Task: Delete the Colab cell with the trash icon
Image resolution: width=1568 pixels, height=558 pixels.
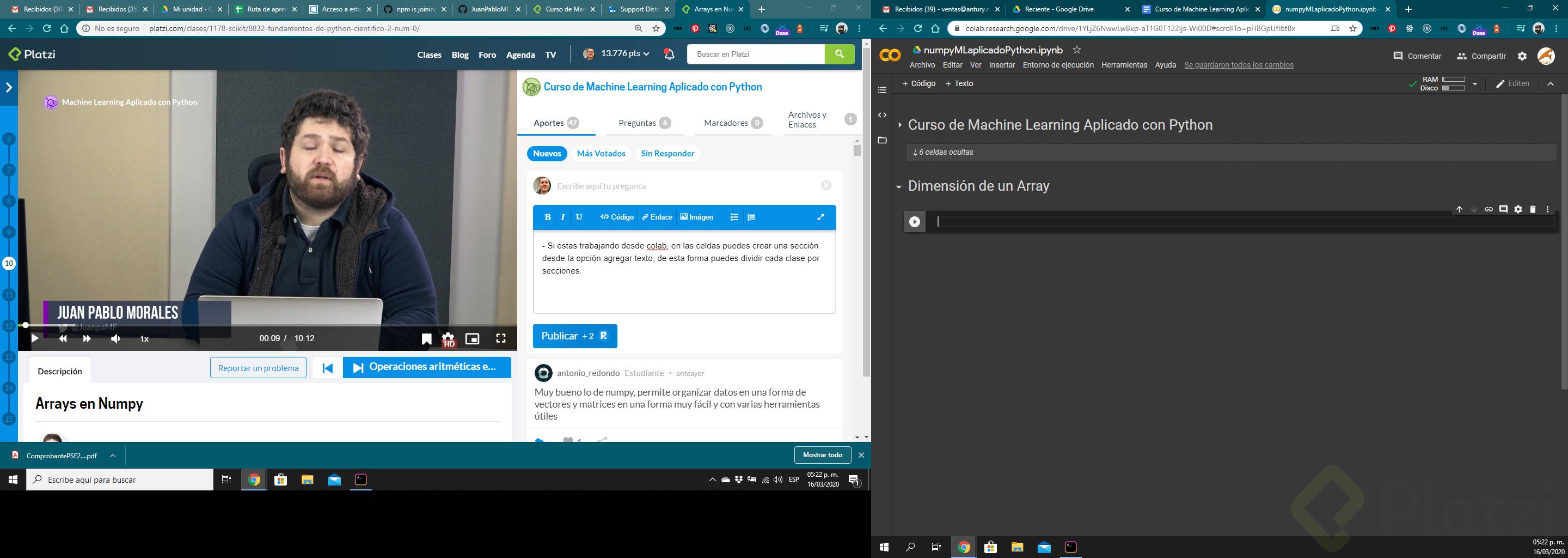Action: 1533,210
